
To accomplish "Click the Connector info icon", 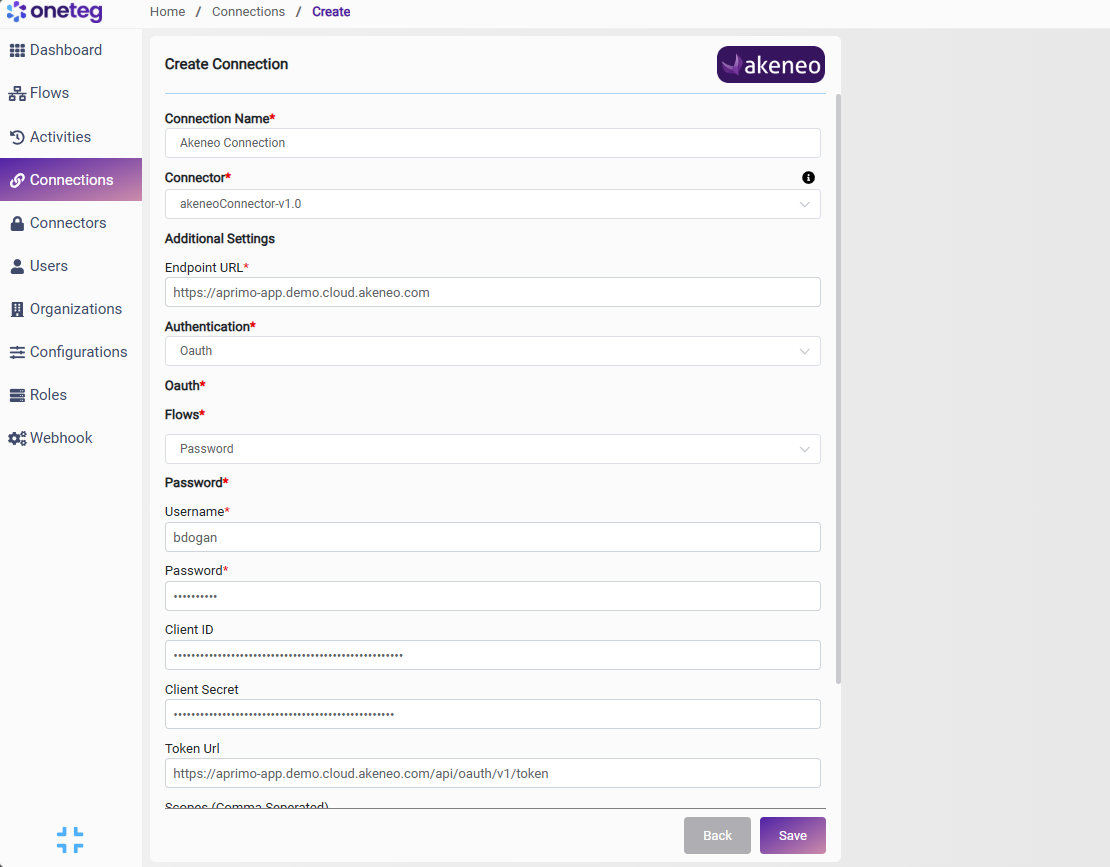I will click(808, 178).
